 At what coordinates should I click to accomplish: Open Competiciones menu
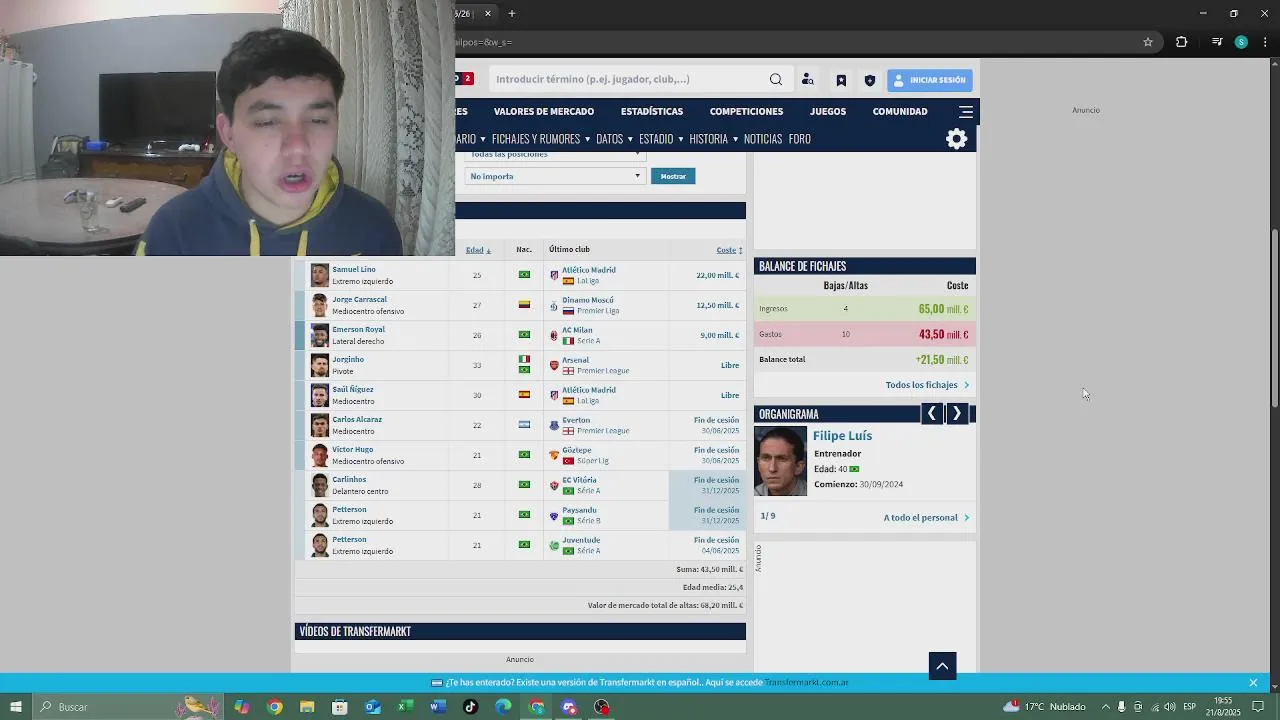tap(746, 112)
